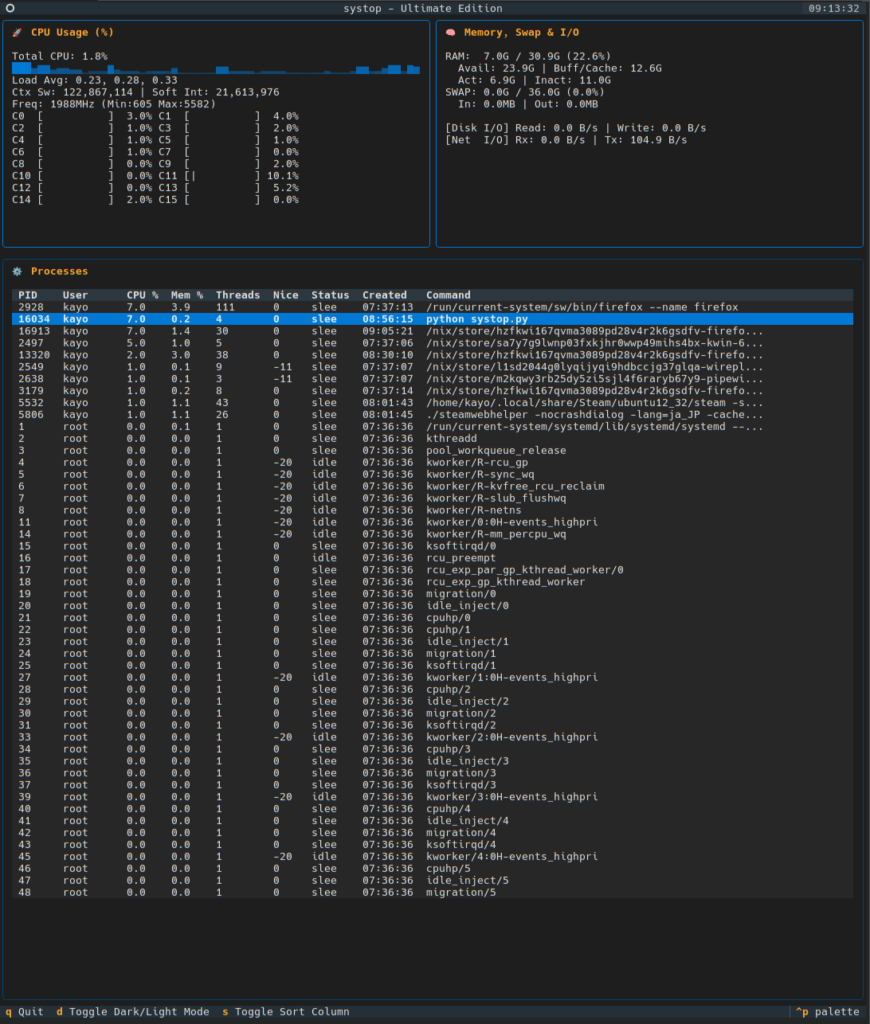Open the command palette from the footer
The width and height of the screenshot is (870, 1024).
(828, 1012)
